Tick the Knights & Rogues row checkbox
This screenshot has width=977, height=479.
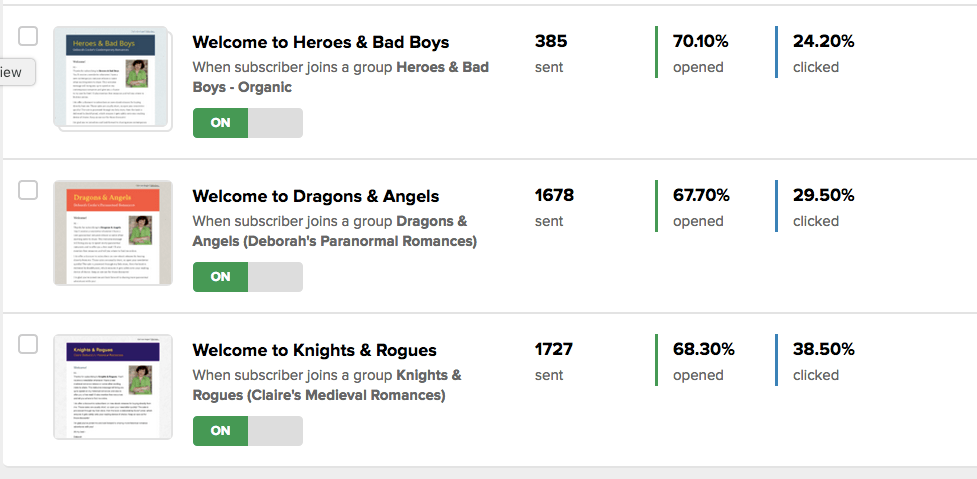(28, 344)
